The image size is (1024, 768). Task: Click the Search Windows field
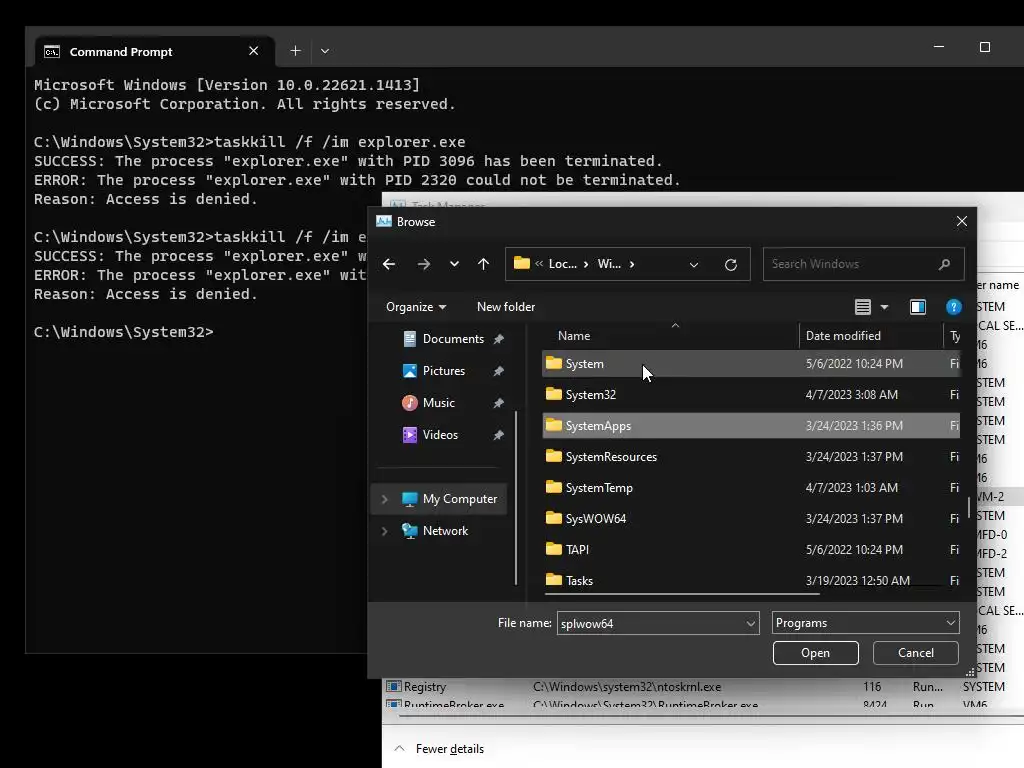coord(863,264)
